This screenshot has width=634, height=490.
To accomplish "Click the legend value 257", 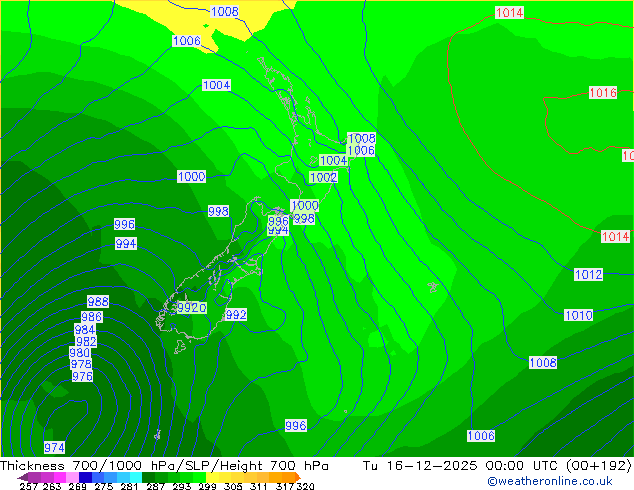I will pyautogui.click(x=28, y=486).
